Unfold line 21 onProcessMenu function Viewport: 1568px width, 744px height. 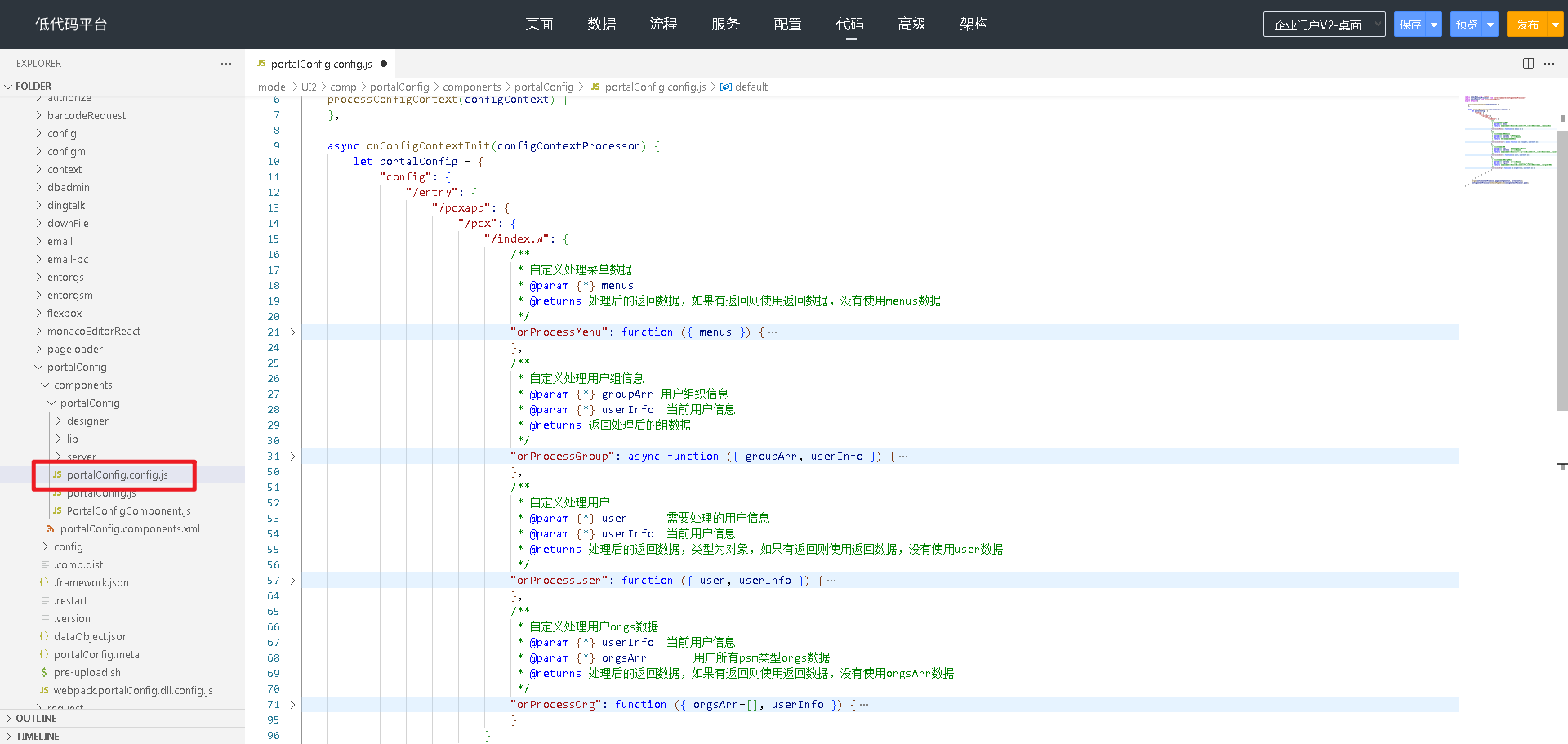[x=292, y=332]
